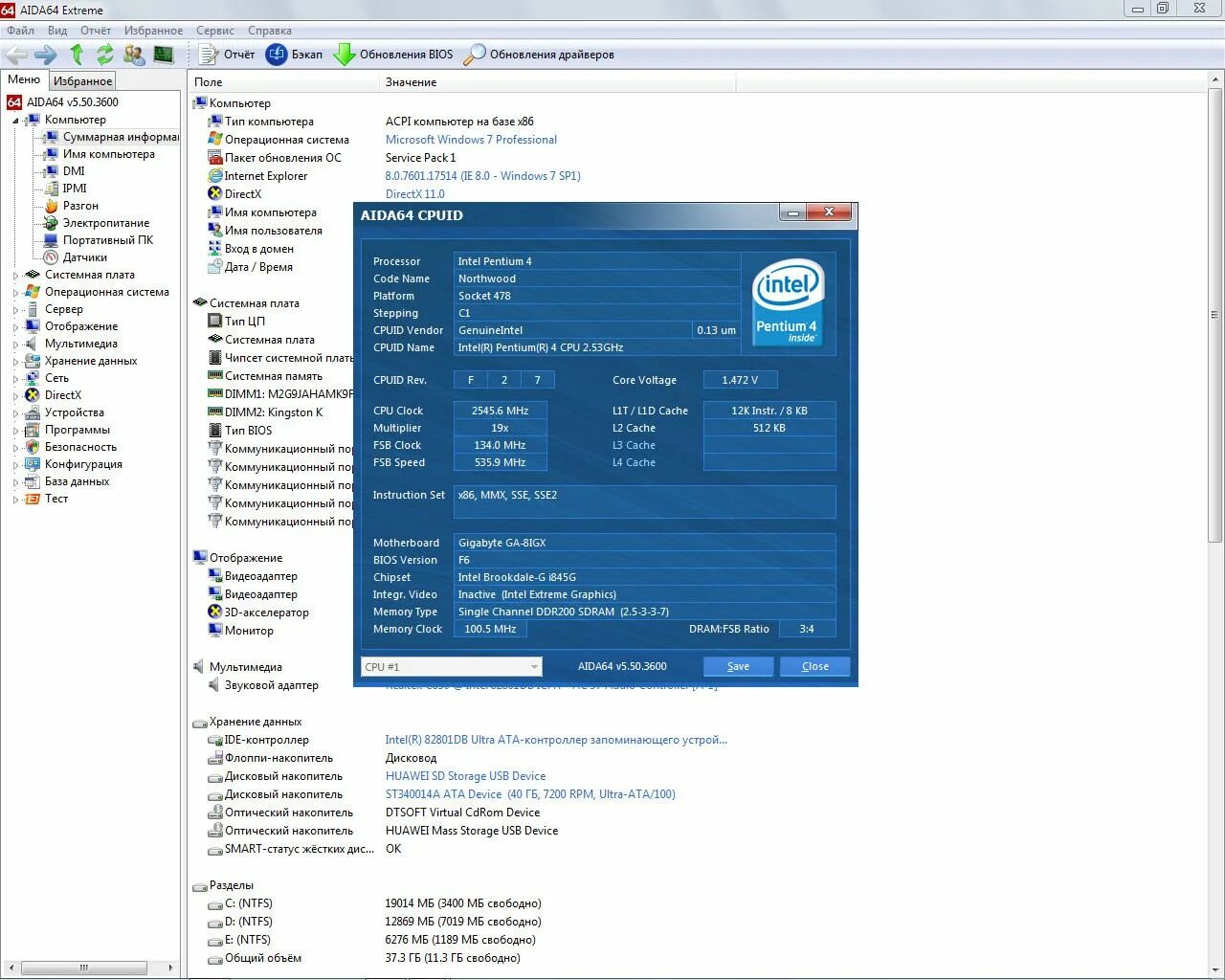
Task: Open the Отчёт report toolbar button
Action: point(228,55)
